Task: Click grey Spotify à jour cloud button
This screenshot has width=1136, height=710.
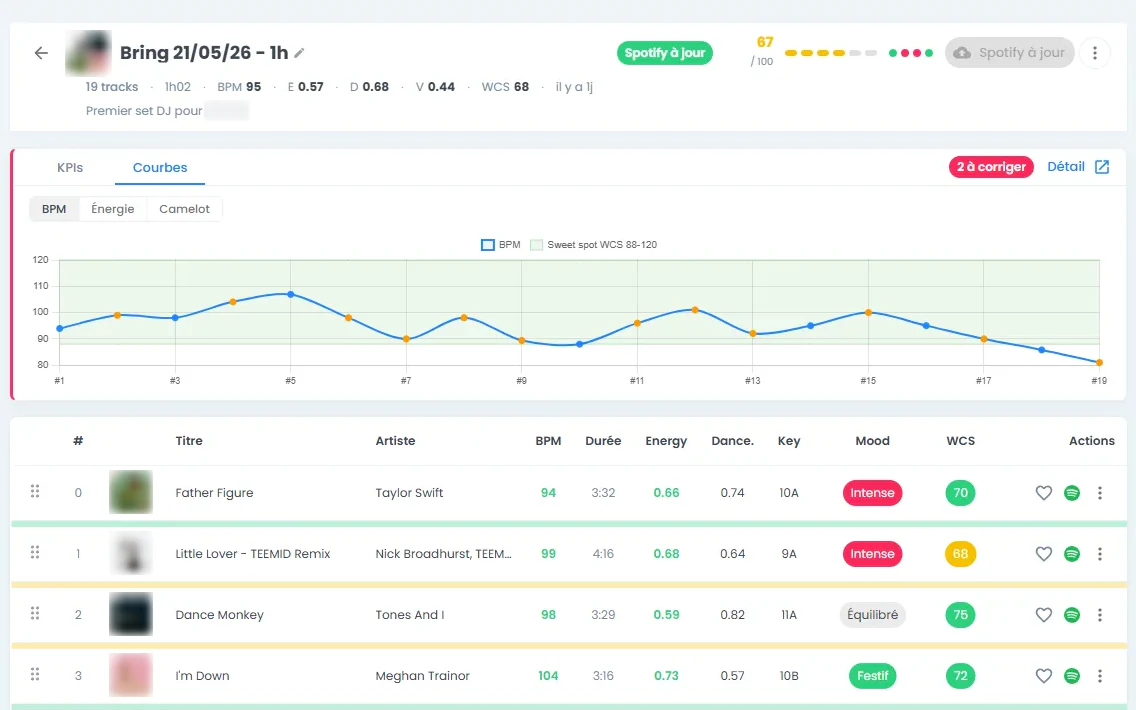Action: [x=1009, y=53]
